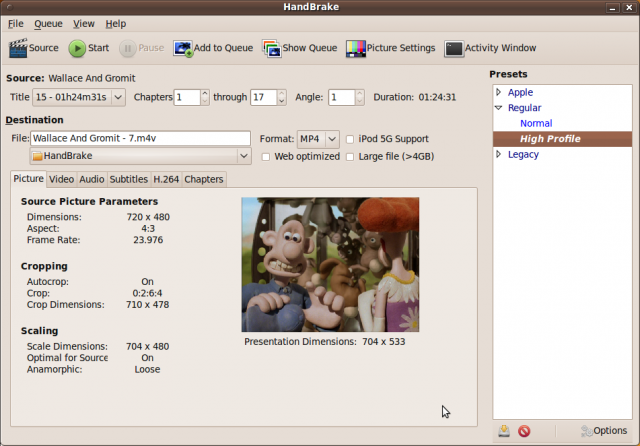Open the Activity Window
Screen dimensions: 640x446
point(454,48)
